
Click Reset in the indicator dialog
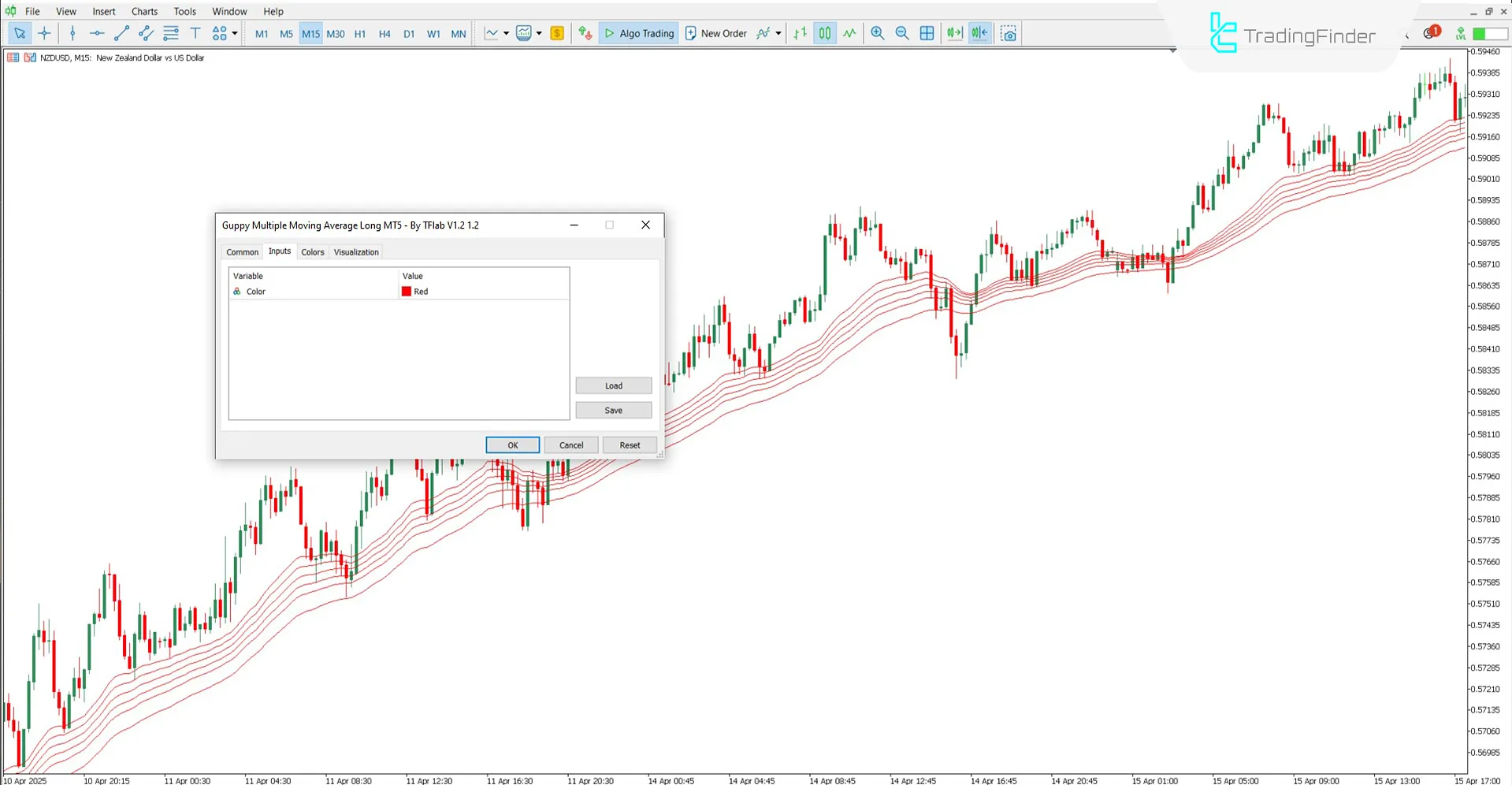(629, 445)
